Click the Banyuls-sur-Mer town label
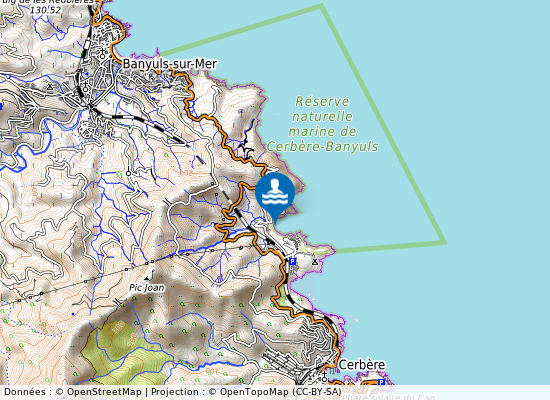 click(170, 64)
